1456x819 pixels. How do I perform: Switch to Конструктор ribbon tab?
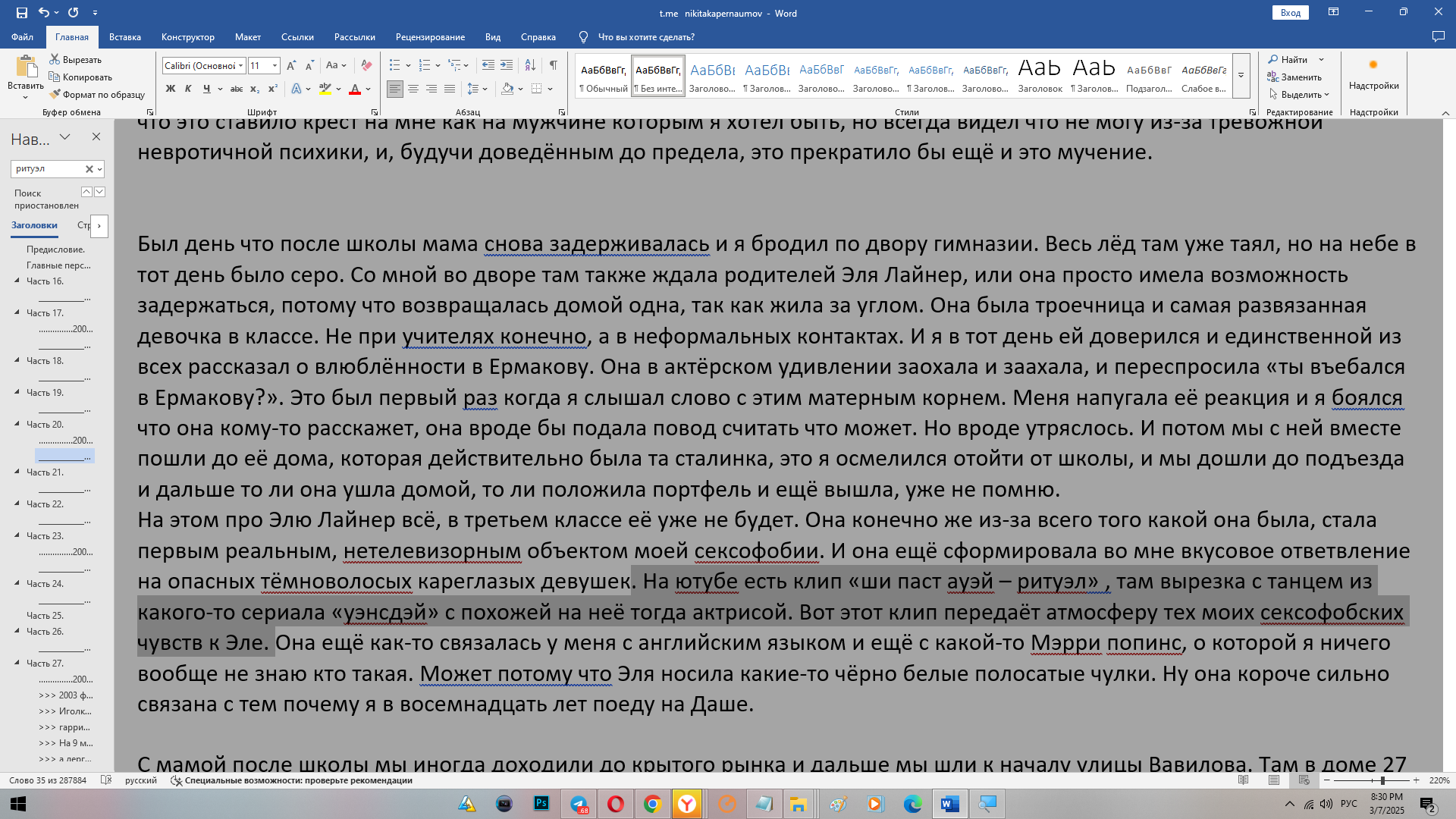188,37
